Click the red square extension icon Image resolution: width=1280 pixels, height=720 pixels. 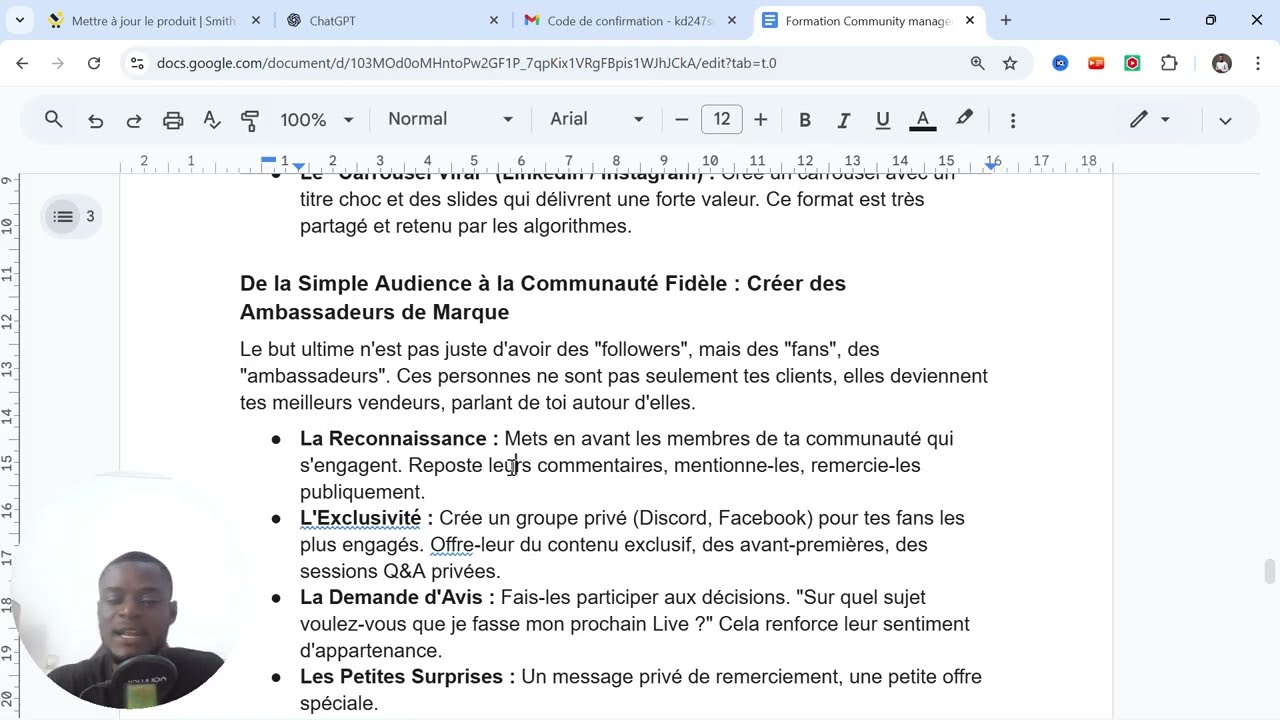[x=1132, y=63]
